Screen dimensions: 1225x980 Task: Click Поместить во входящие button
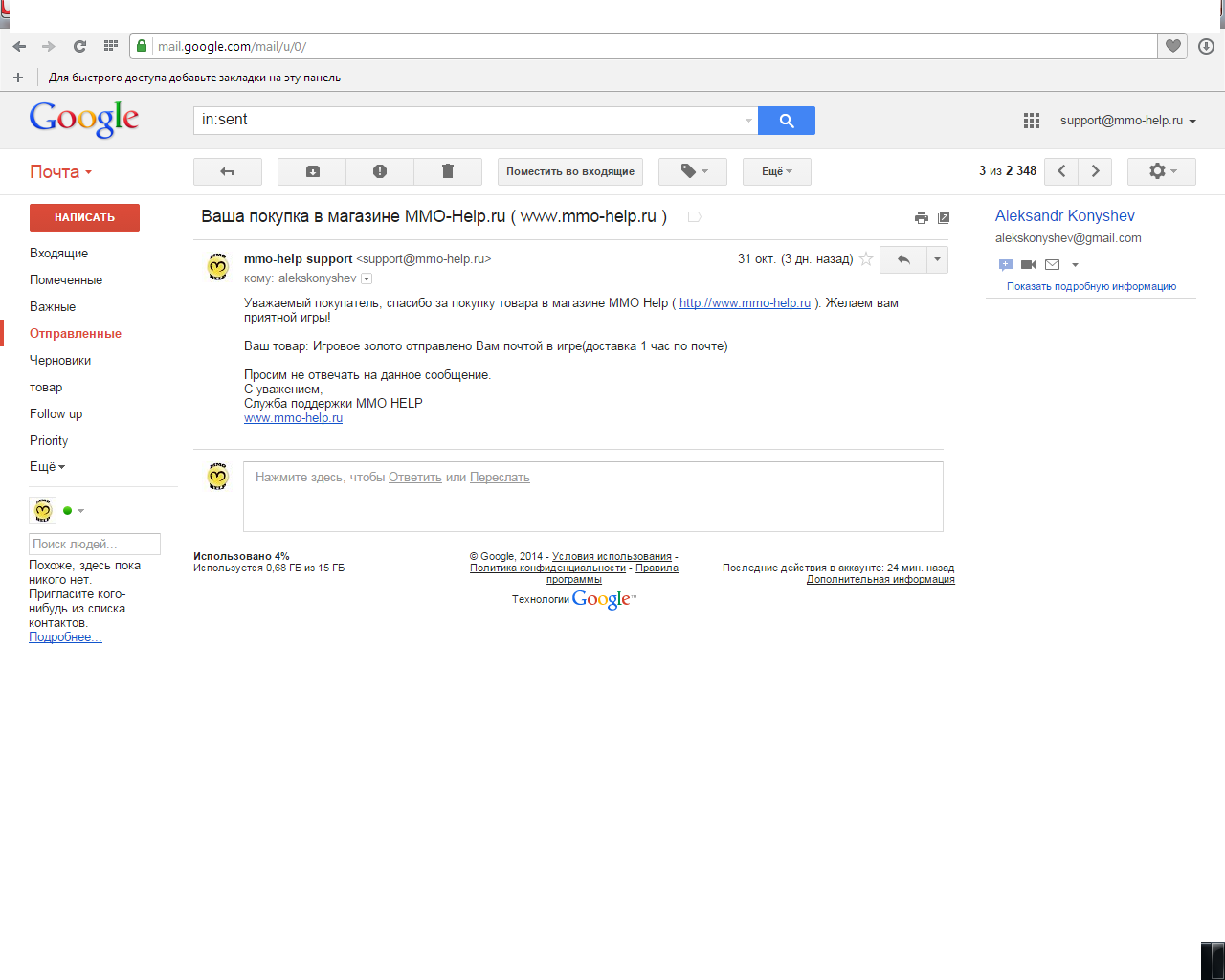click(570, 171)
